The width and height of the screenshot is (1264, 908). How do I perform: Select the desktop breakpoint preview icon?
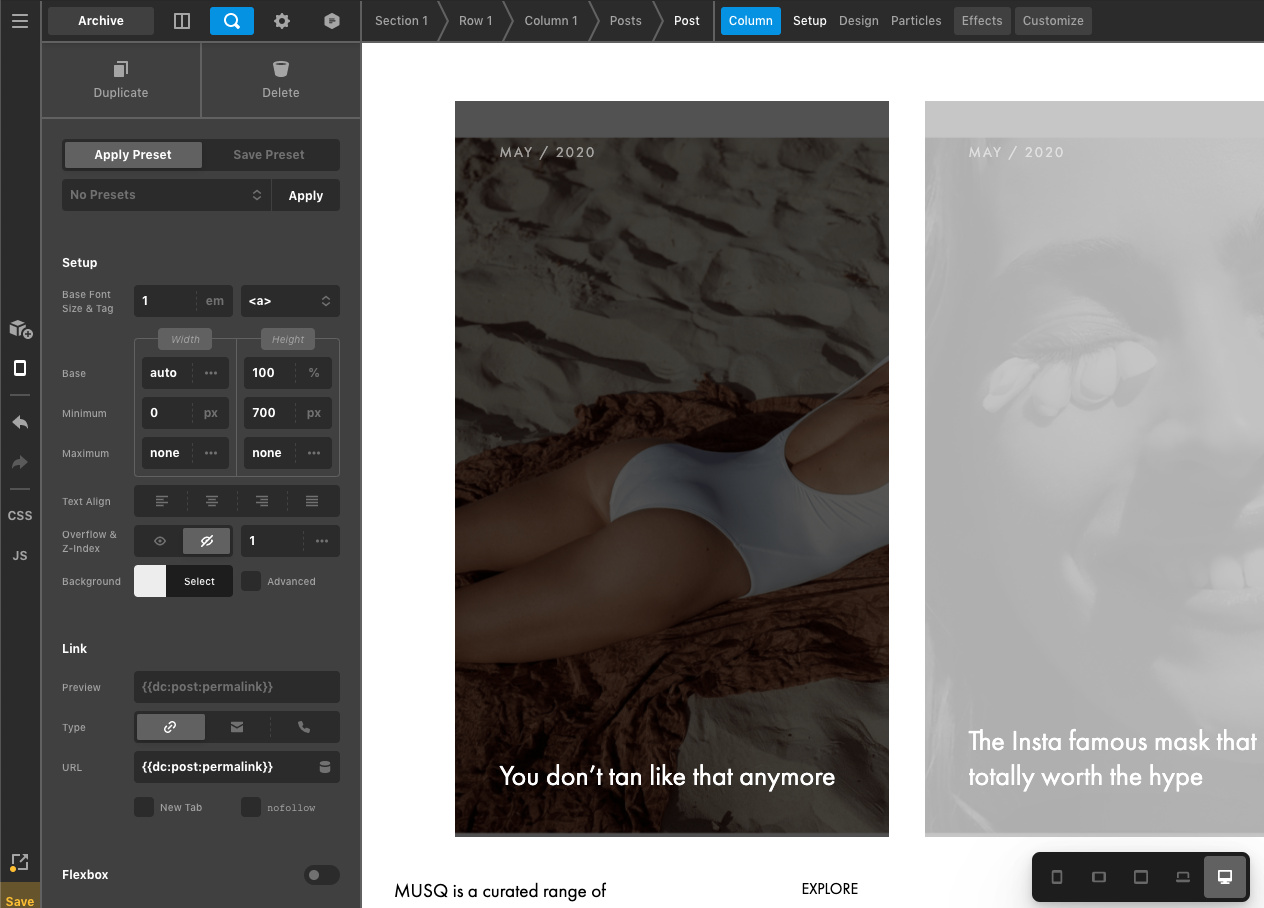[1224, 877]
